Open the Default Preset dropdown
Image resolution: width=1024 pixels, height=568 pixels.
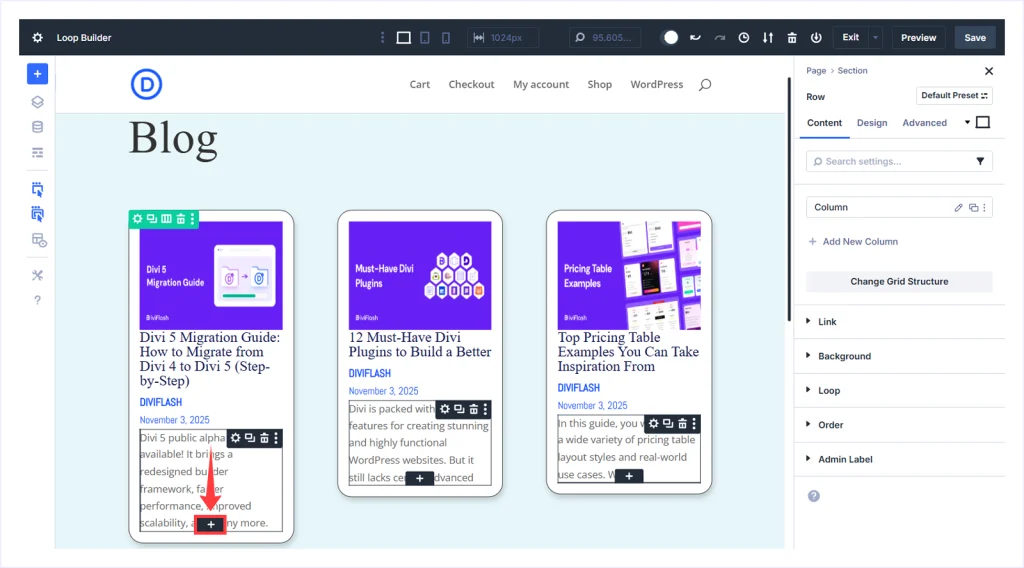tap(954, 96)
